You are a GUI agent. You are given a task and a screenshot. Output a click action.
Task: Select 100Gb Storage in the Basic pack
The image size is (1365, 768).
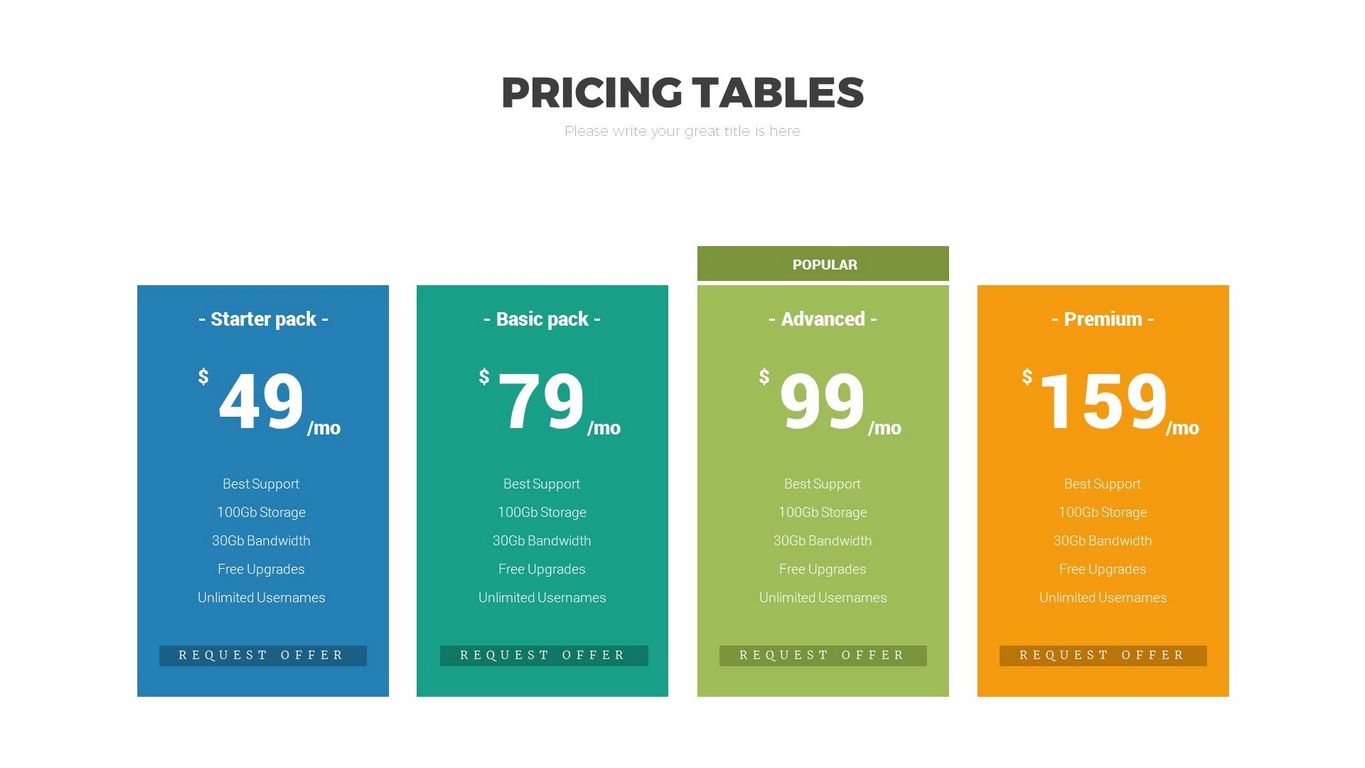[542, 512]
